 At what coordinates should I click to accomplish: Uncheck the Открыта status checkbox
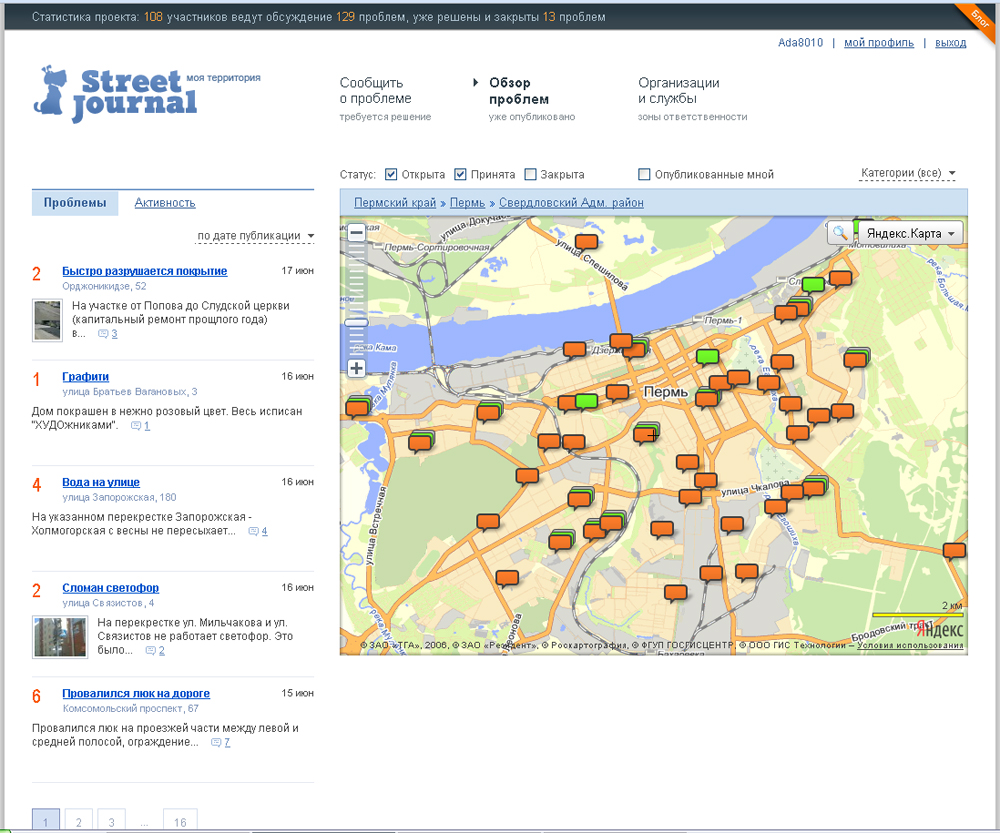[x=391, y=174]
